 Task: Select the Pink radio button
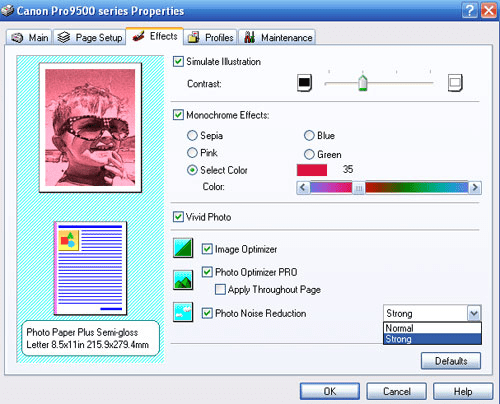[192, 153]
